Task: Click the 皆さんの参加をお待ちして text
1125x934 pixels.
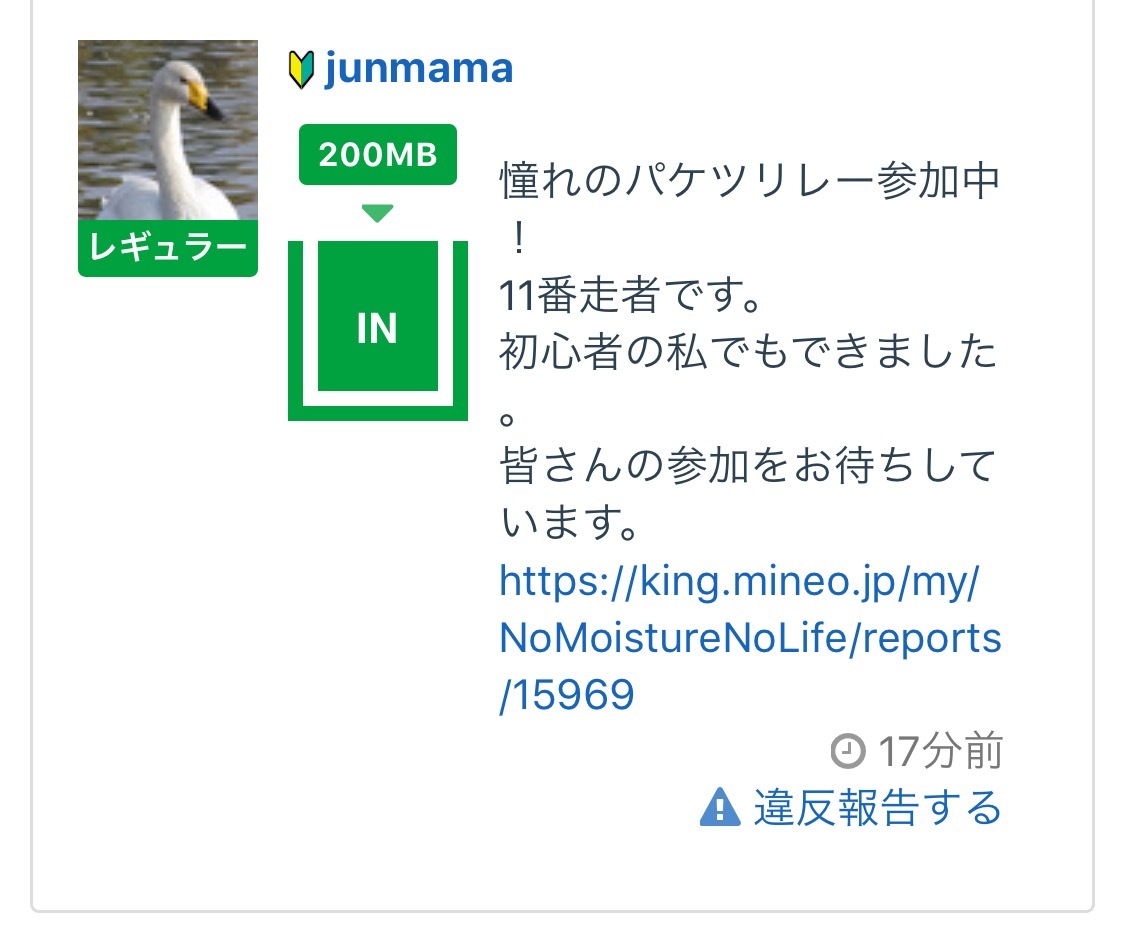Action: pos(748,466)
